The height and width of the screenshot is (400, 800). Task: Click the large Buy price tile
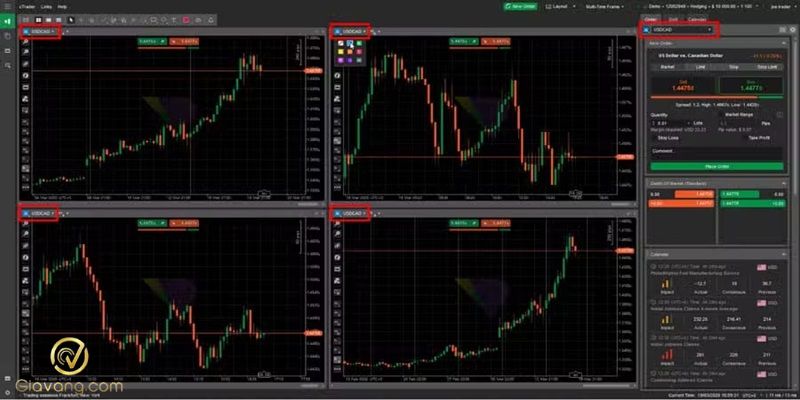click(x=751, y=86)
